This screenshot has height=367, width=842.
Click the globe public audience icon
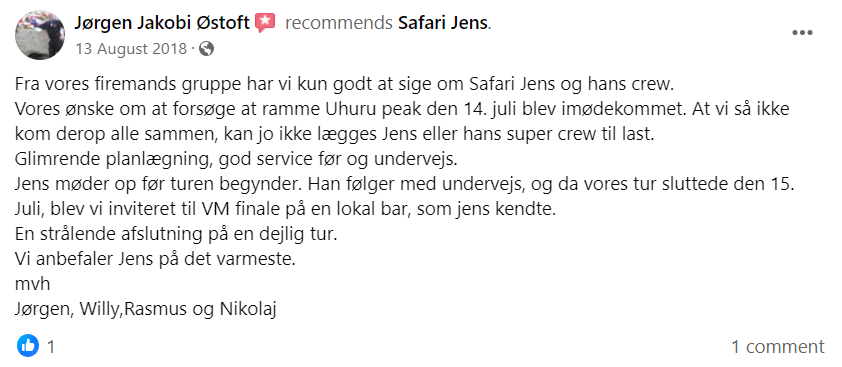pos(206,49)
